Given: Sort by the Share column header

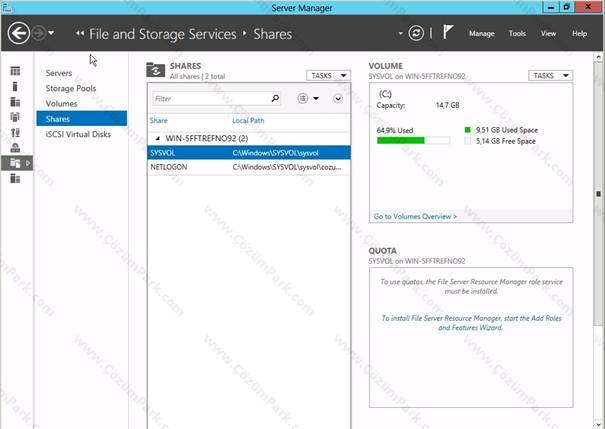Looking at the screenshot, I should [159, 120].
